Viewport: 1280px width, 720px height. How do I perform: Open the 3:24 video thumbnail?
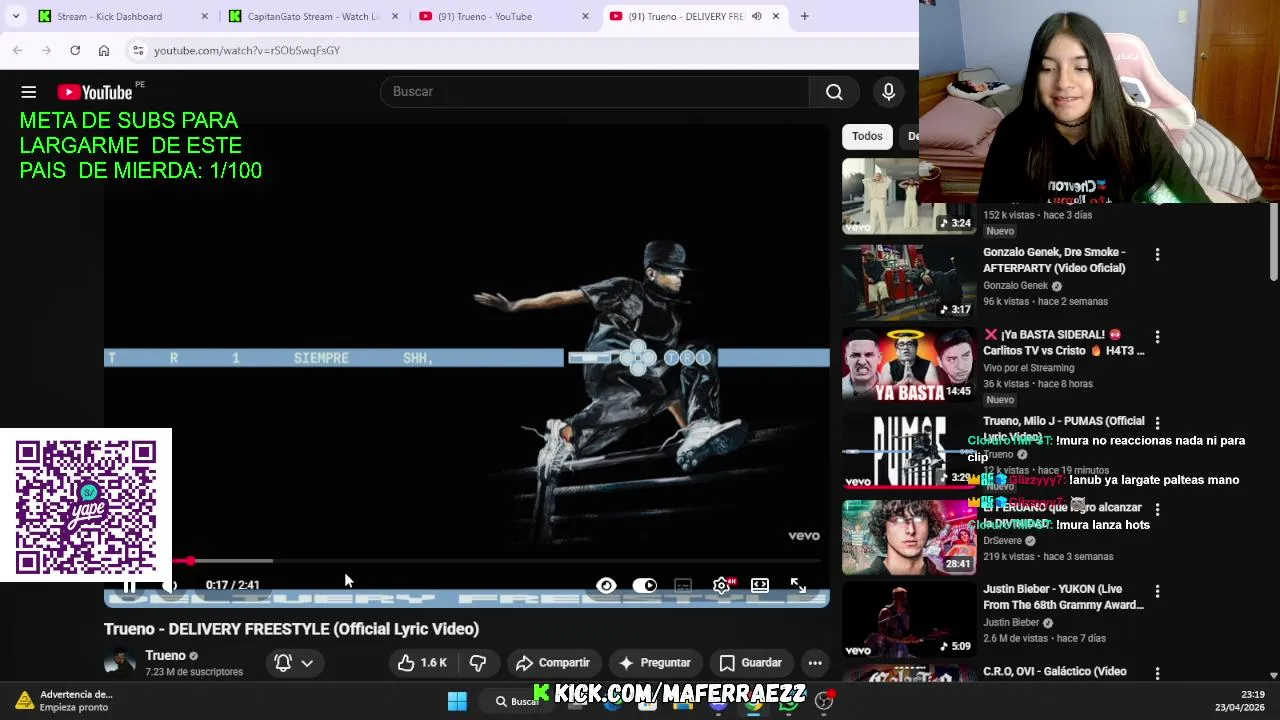(x=908, y=196)
